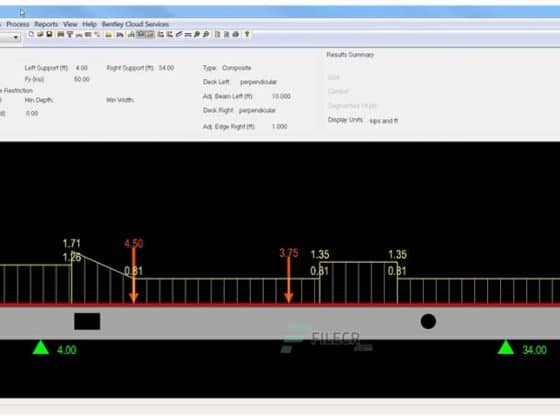Click the funnel-shaped toolbar icon
This screenshot has width=560, height=420.
tap(70, 35)
